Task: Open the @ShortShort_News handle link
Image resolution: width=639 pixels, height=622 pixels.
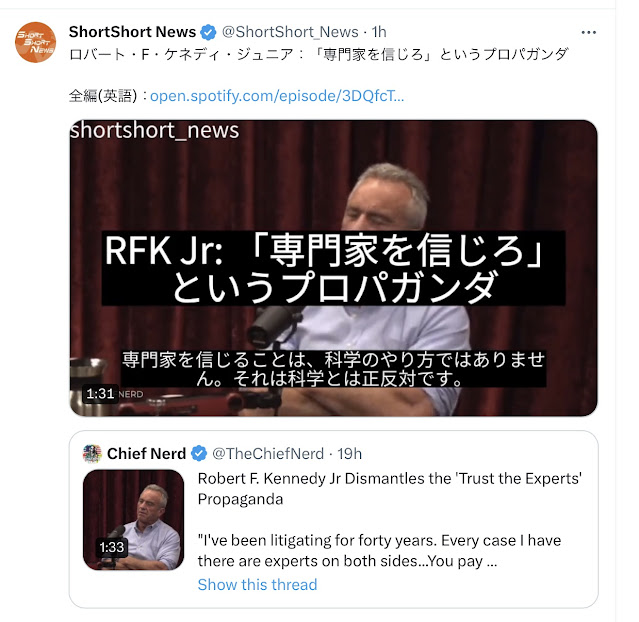Action: 290,32
